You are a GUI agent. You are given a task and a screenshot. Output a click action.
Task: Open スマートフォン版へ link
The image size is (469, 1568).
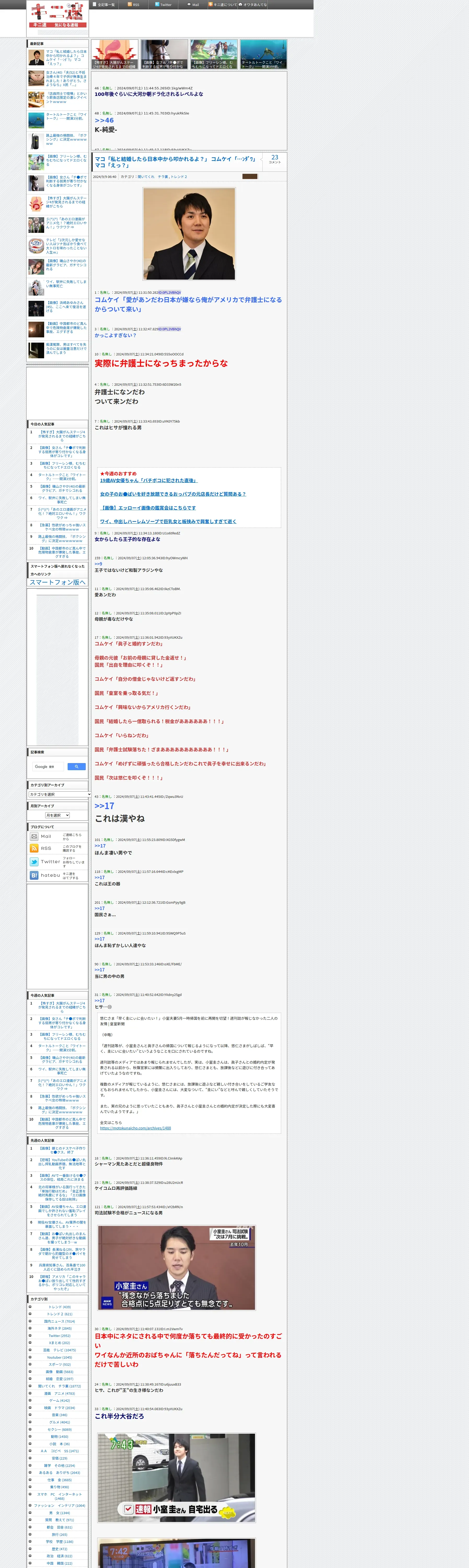tap(58, 582)
